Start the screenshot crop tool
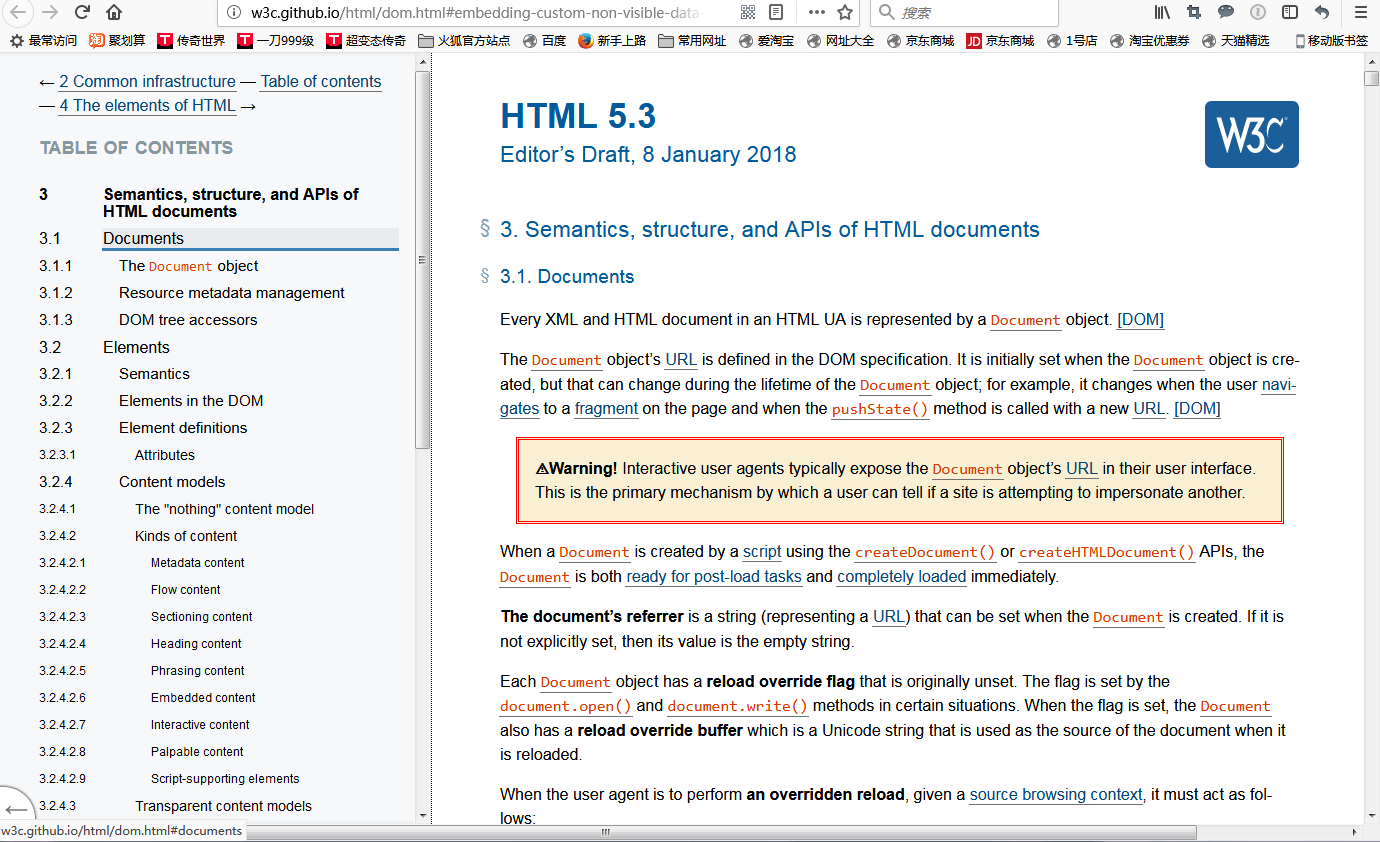 [1194, 12]
